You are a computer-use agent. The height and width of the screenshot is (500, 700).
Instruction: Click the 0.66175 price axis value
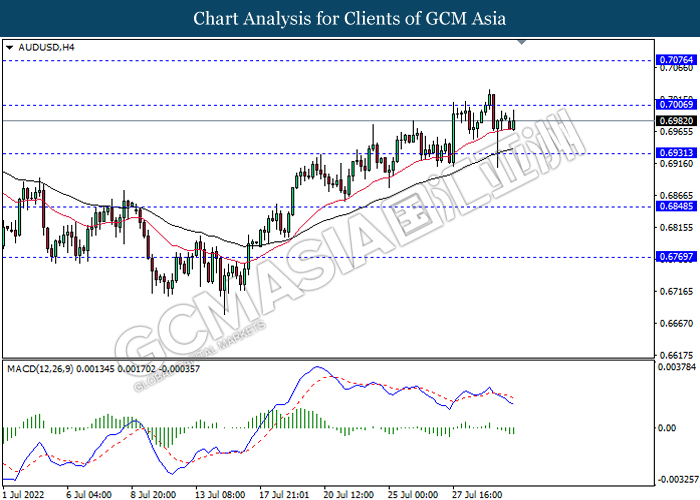[x=677, y=355]
